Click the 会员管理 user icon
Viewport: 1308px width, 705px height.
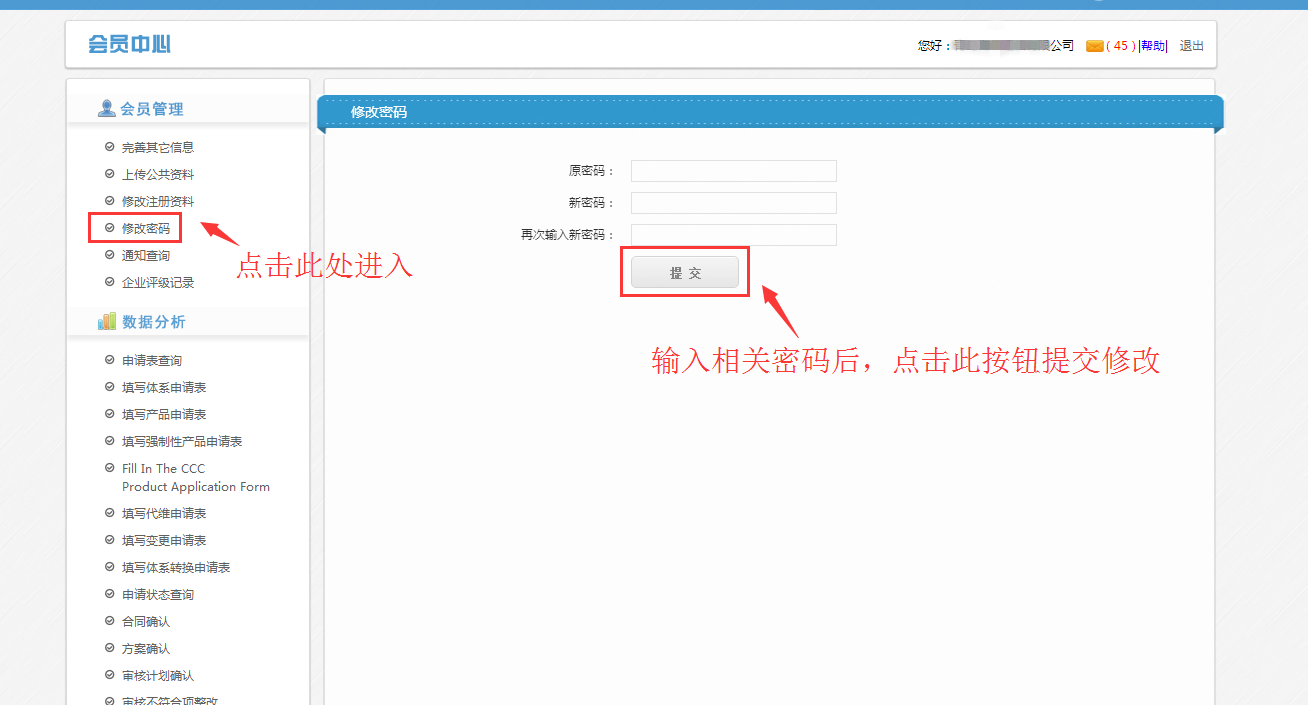coord(106,109)
